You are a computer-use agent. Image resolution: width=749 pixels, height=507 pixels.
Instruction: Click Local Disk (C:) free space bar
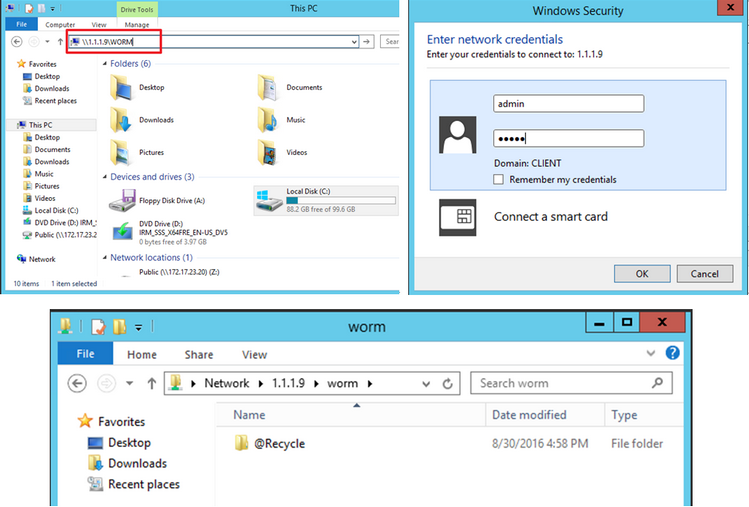pyautogui.click(x=341, y=200)
